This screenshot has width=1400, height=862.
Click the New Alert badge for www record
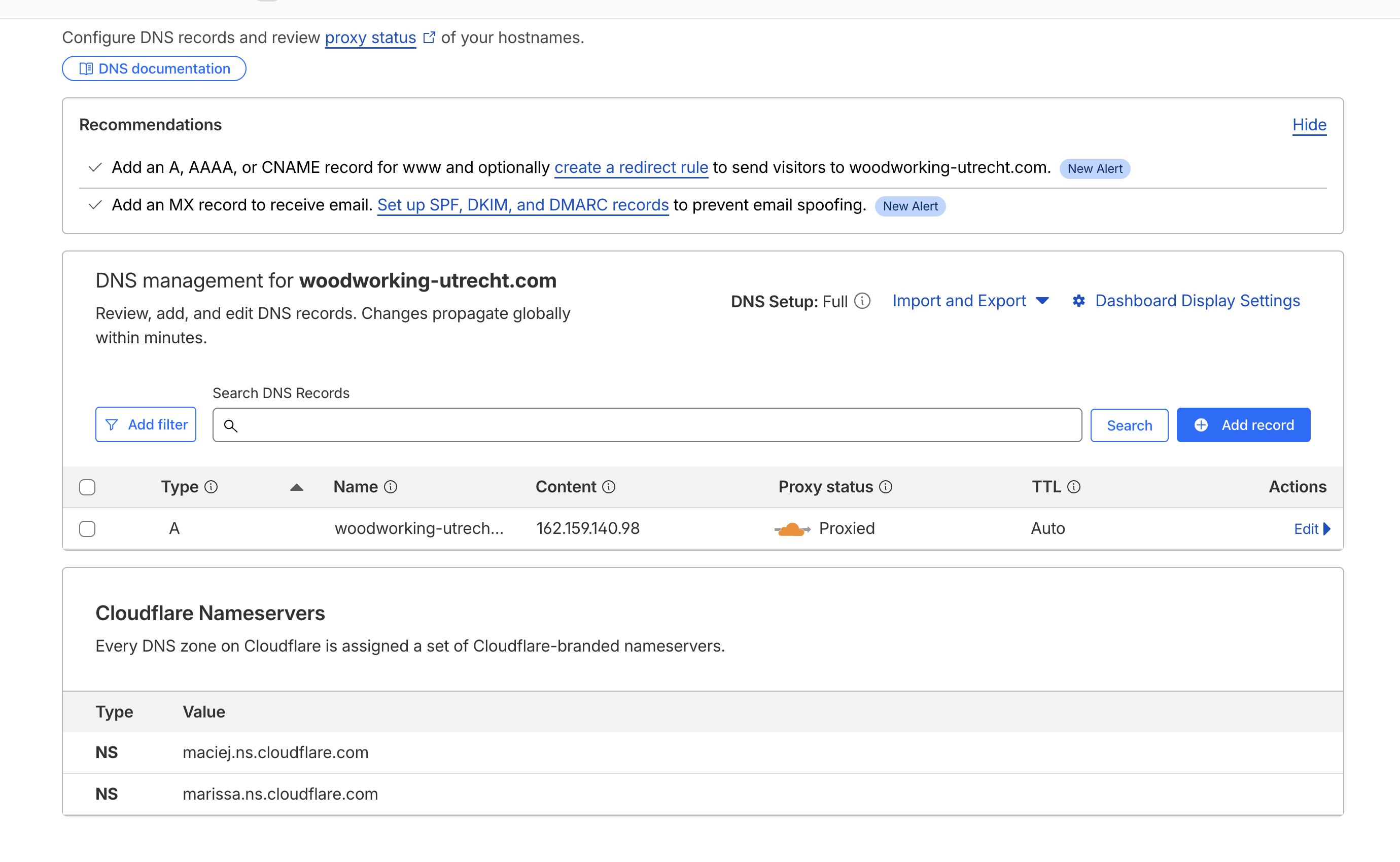1095,169
